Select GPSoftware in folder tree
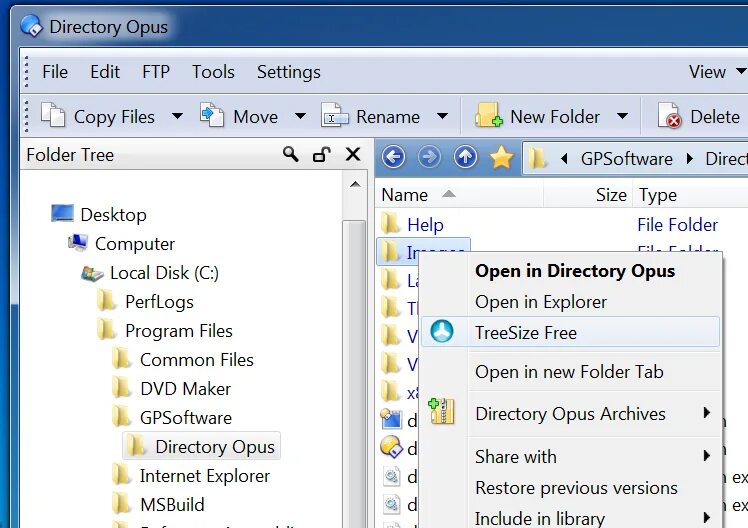This screenshot has width=748, height=528. [186, 418]
